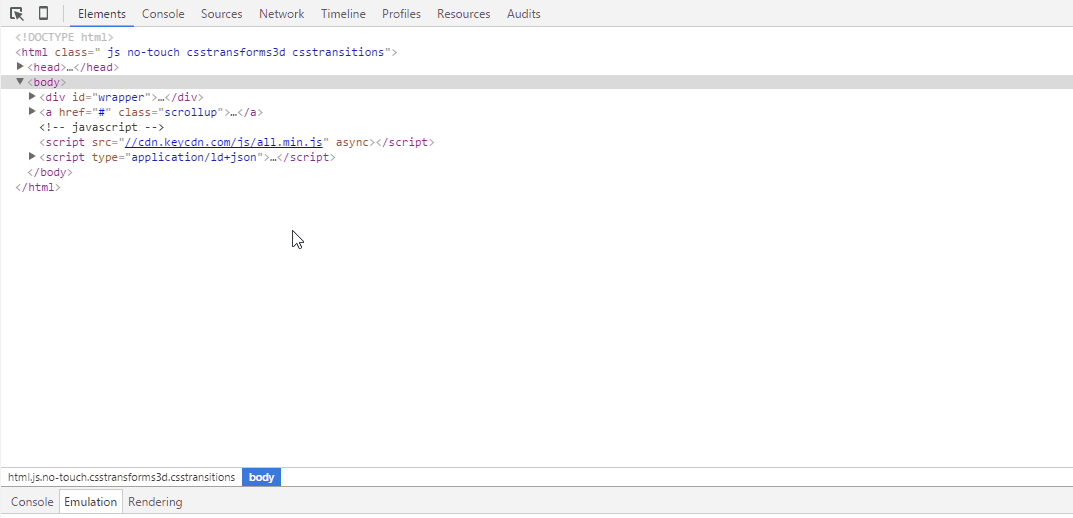Switch to drawer Rendering tab
Viewport: 1073px width, 518px height.
(x=155, y=502)
